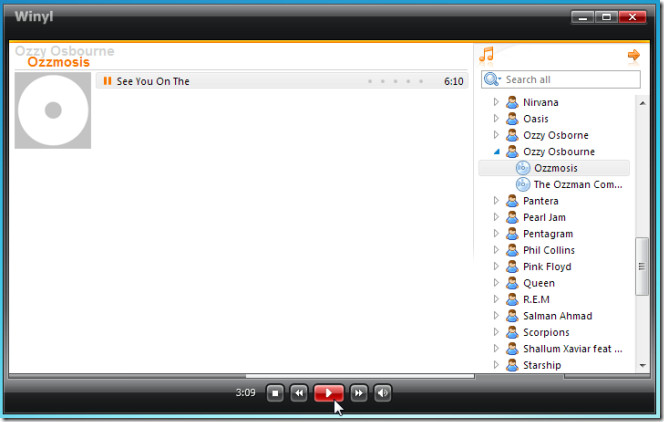Click the 6:10 track duration
The width and height of the screenshot is (664, 422).
[454, 81]
